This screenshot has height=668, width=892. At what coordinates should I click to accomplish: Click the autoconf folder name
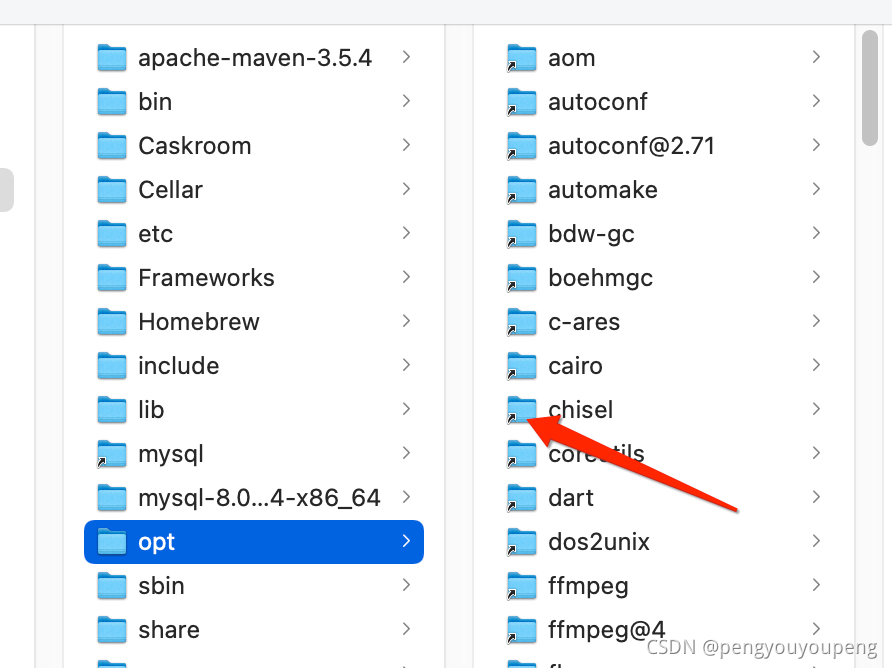pyautogui.click(x=597, y=102)
